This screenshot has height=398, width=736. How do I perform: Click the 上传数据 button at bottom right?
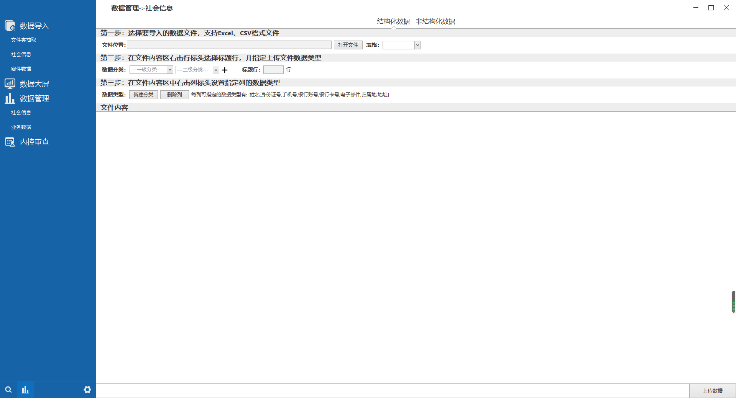(x=712, y=390)
